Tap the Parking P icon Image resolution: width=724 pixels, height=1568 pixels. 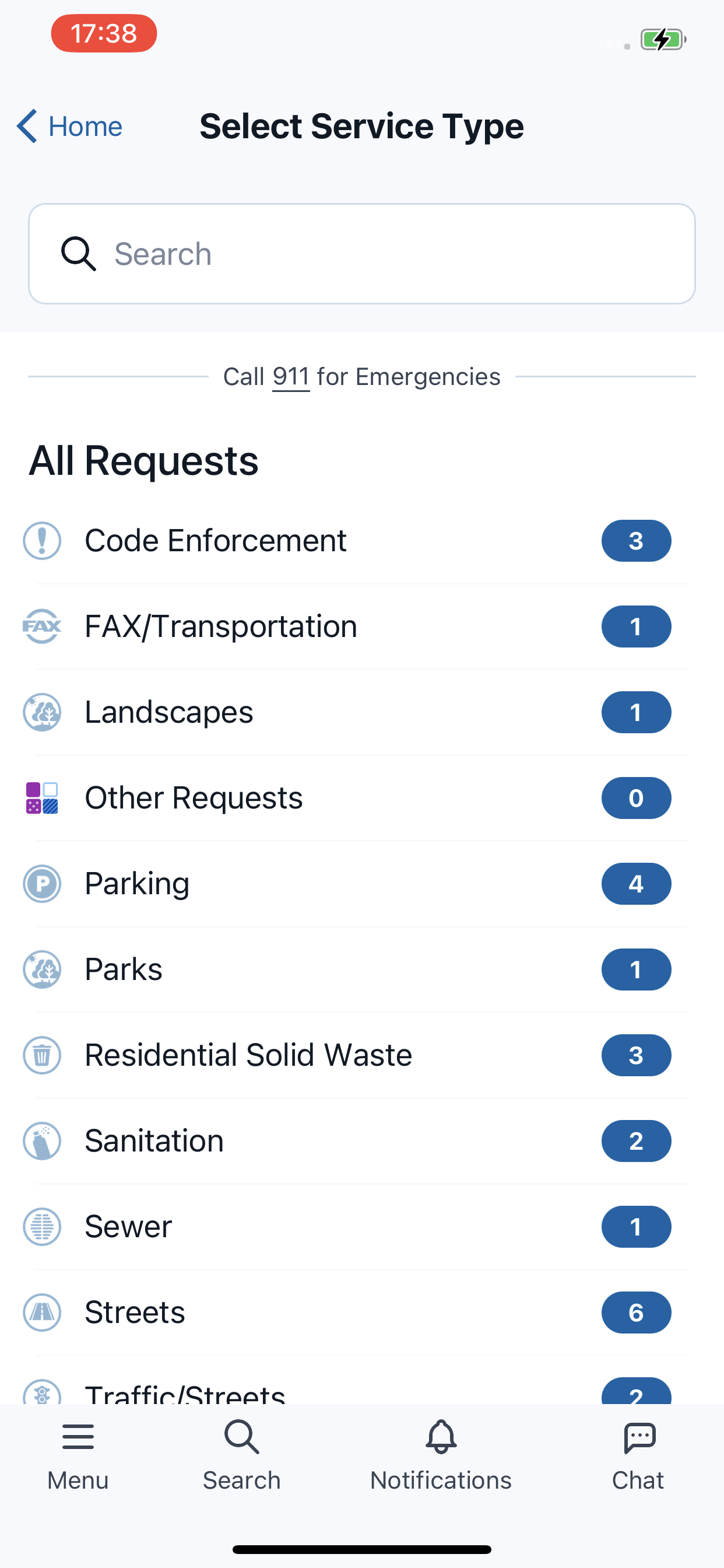pyautogui.click(x=42, y=884)
